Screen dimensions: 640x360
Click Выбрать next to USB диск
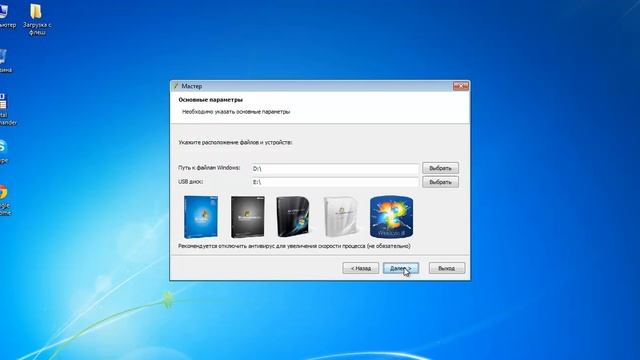click(x=440, y=182)
